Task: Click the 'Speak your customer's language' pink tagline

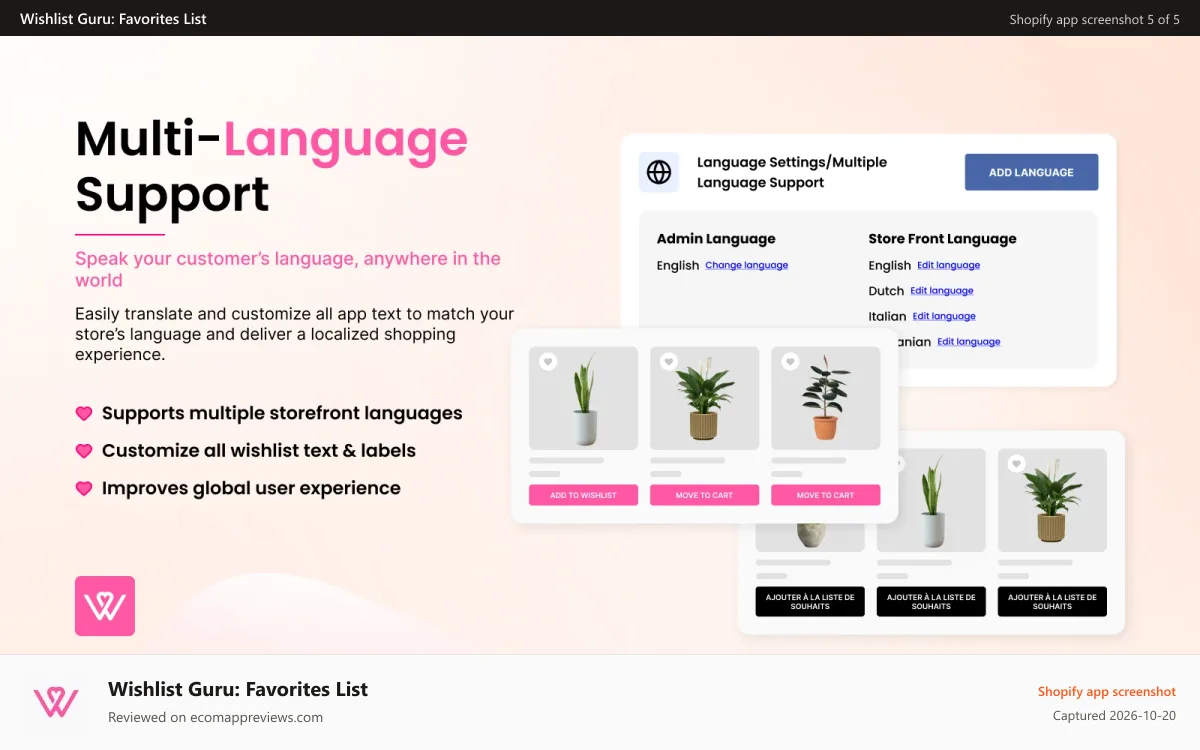Action: (x=288, y=269)
